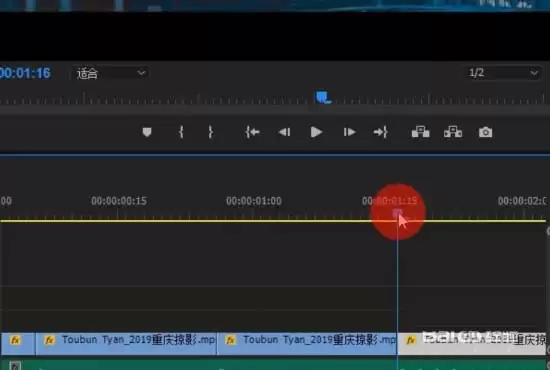The height and width of the screenshot is (370, 550).
Task: Click the 00:01:16 timecode field
Action: point(25,73)
